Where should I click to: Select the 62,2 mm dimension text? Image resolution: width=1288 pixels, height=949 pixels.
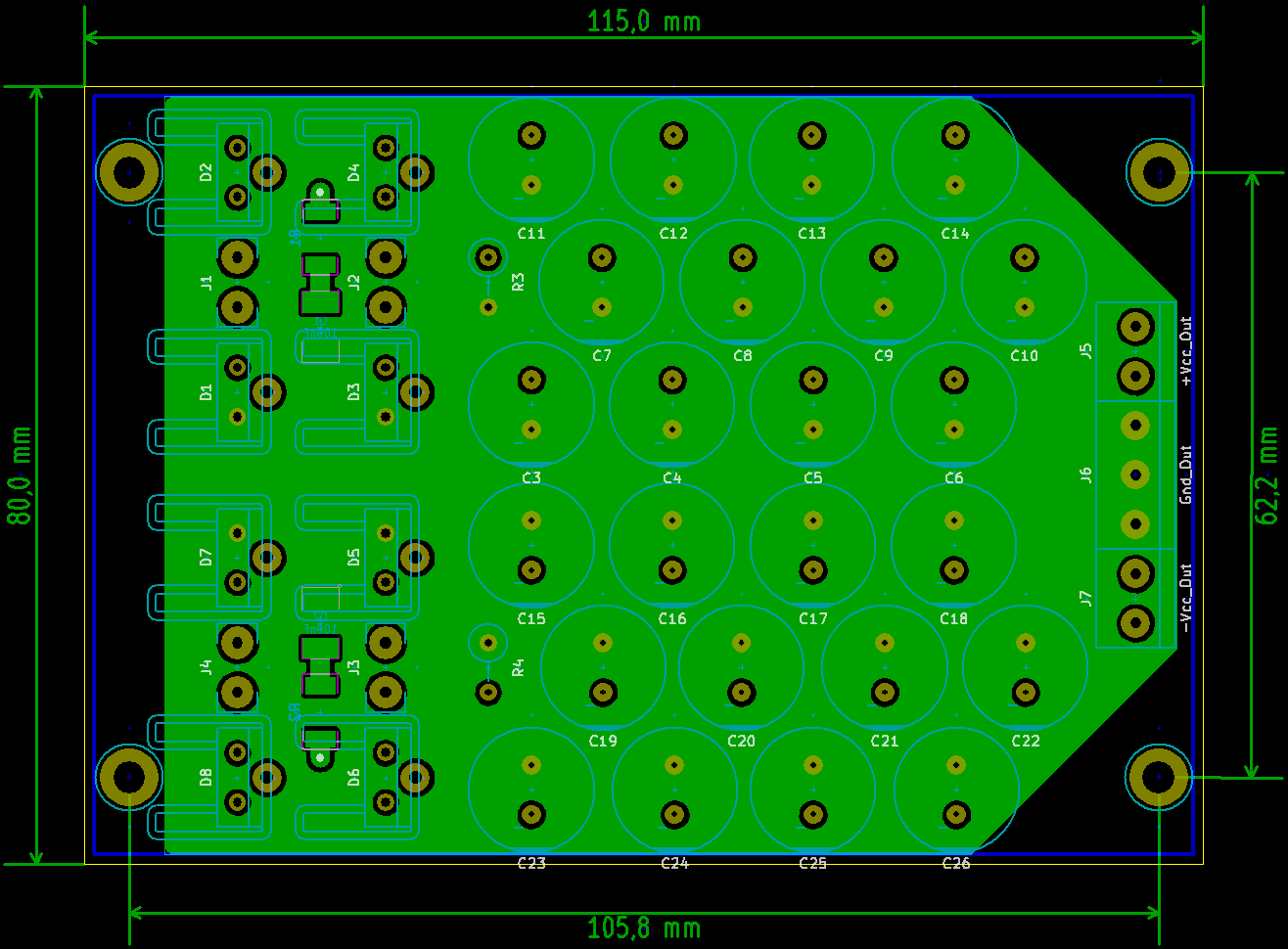pyautogui.click(x=1267, y=474)
